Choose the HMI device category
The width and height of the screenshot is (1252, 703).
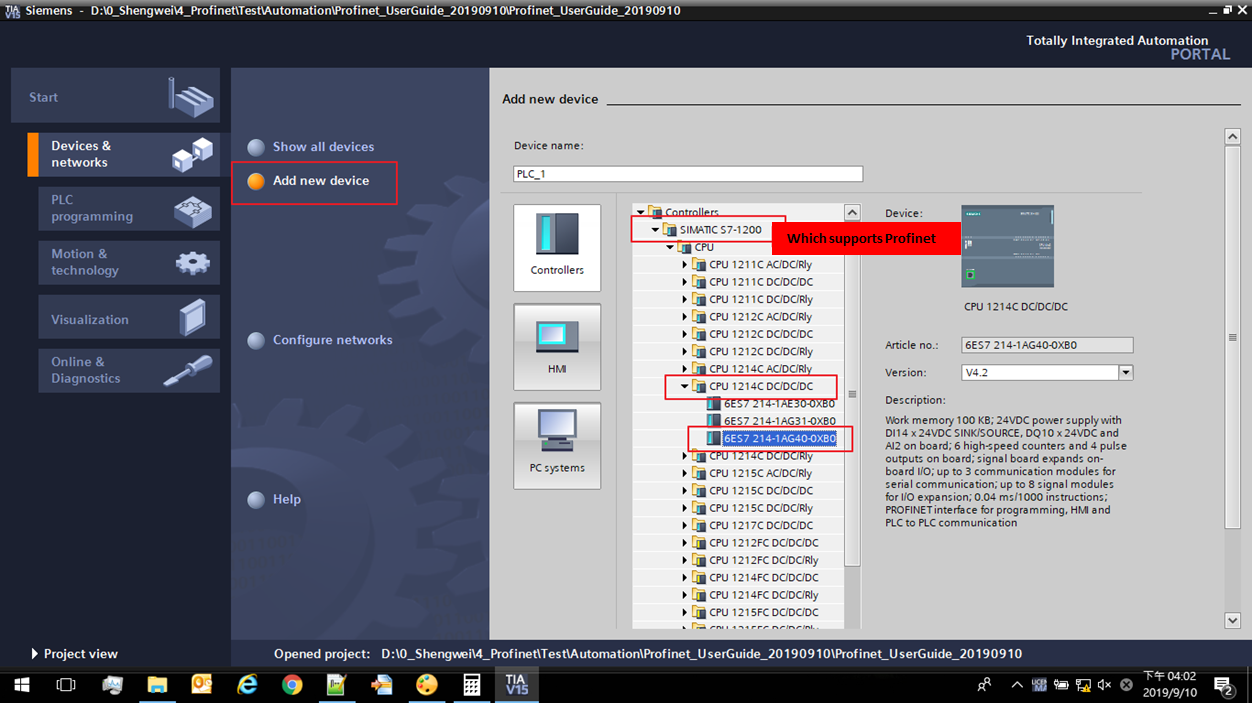point(557,347)
